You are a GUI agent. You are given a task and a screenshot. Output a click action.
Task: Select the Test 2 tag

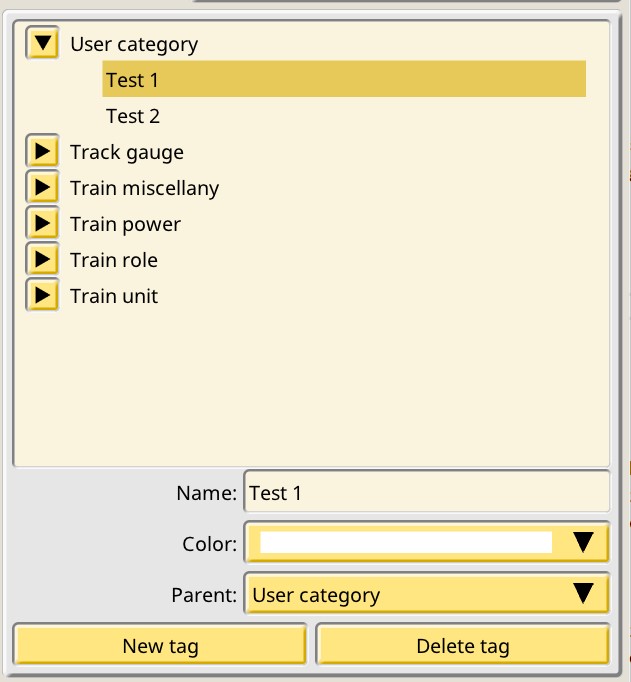coord(133,116)
